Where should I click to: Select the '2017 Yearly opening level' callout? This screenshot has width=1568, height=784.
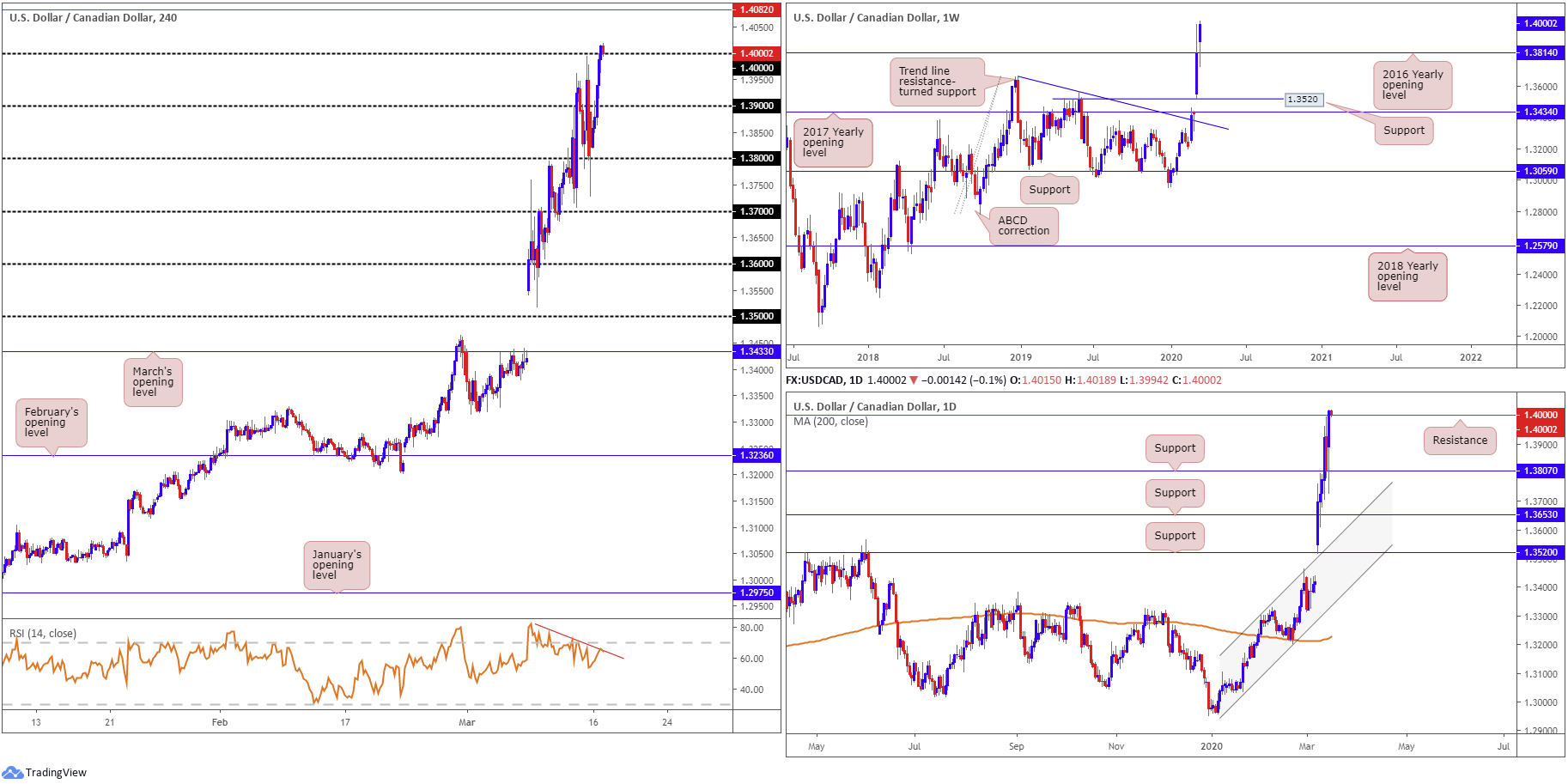tap(833, 143)
